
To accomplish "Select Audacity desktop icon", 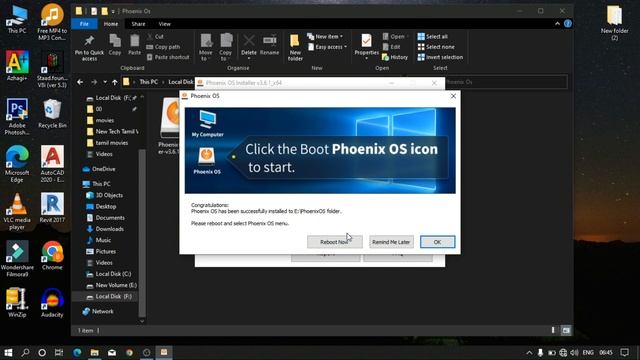I will tap(52, 303).
